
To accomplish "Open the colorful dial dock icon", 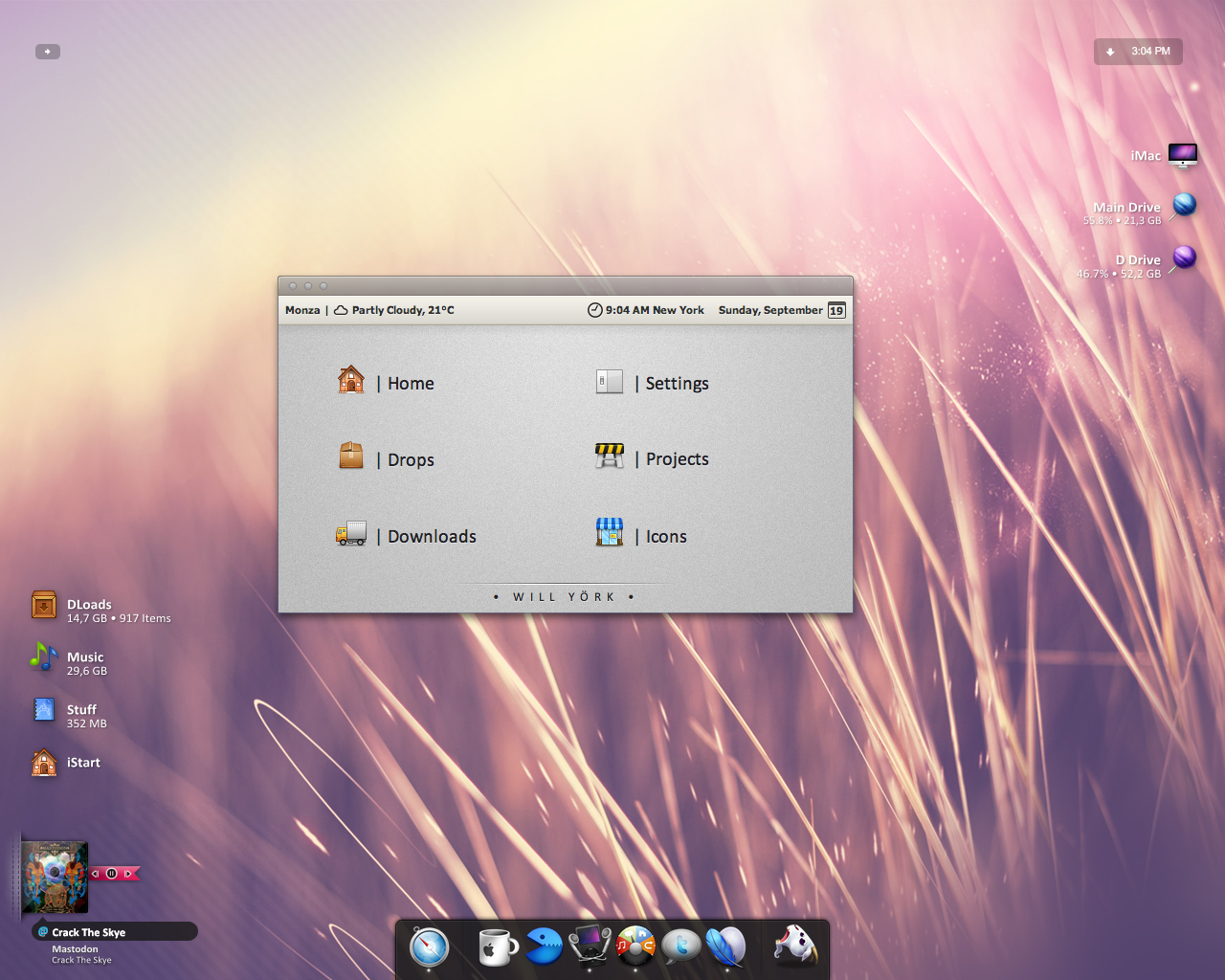I will point(635,946).
